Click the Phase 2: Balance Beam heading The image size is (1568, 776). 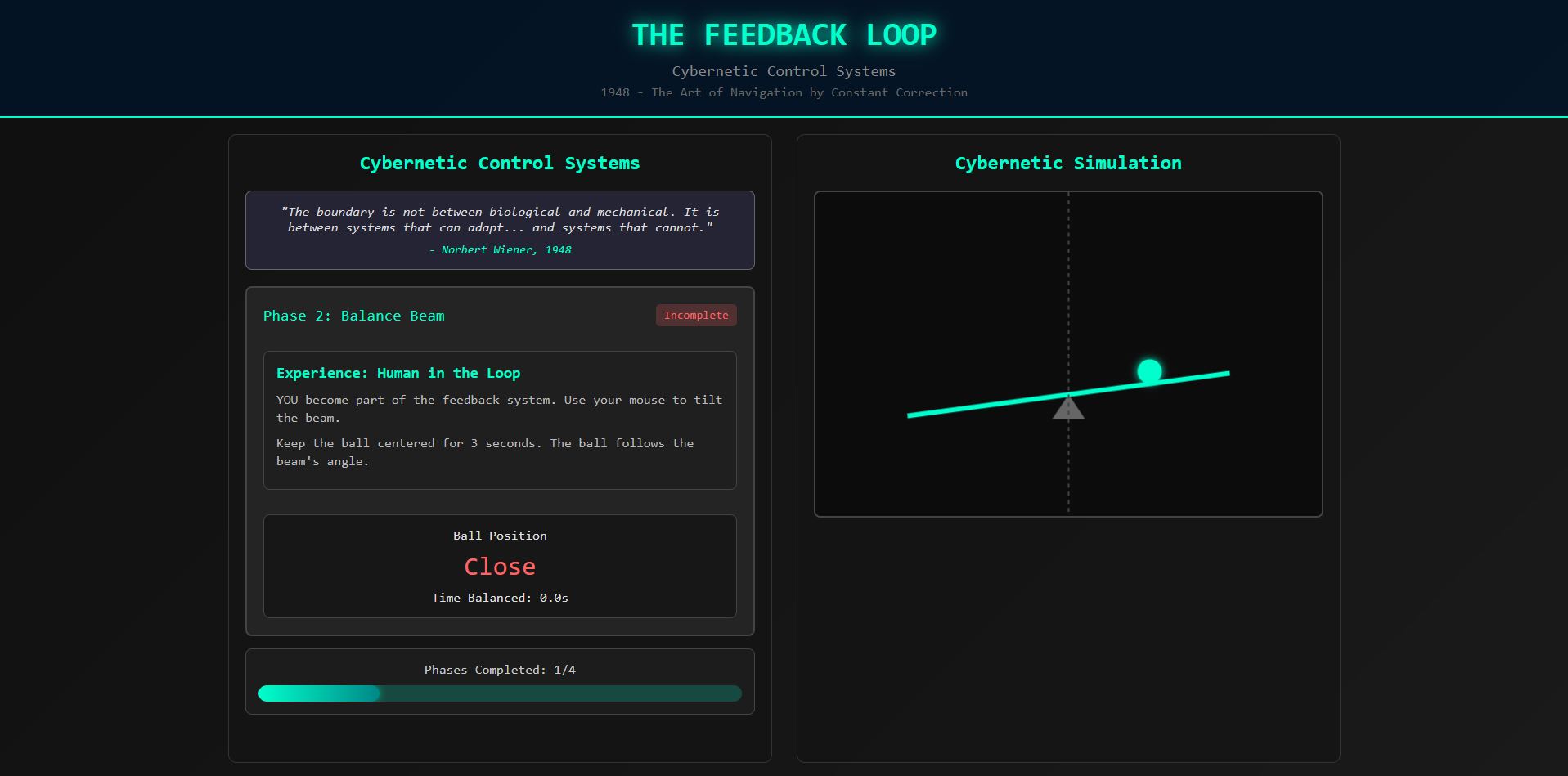353,316
